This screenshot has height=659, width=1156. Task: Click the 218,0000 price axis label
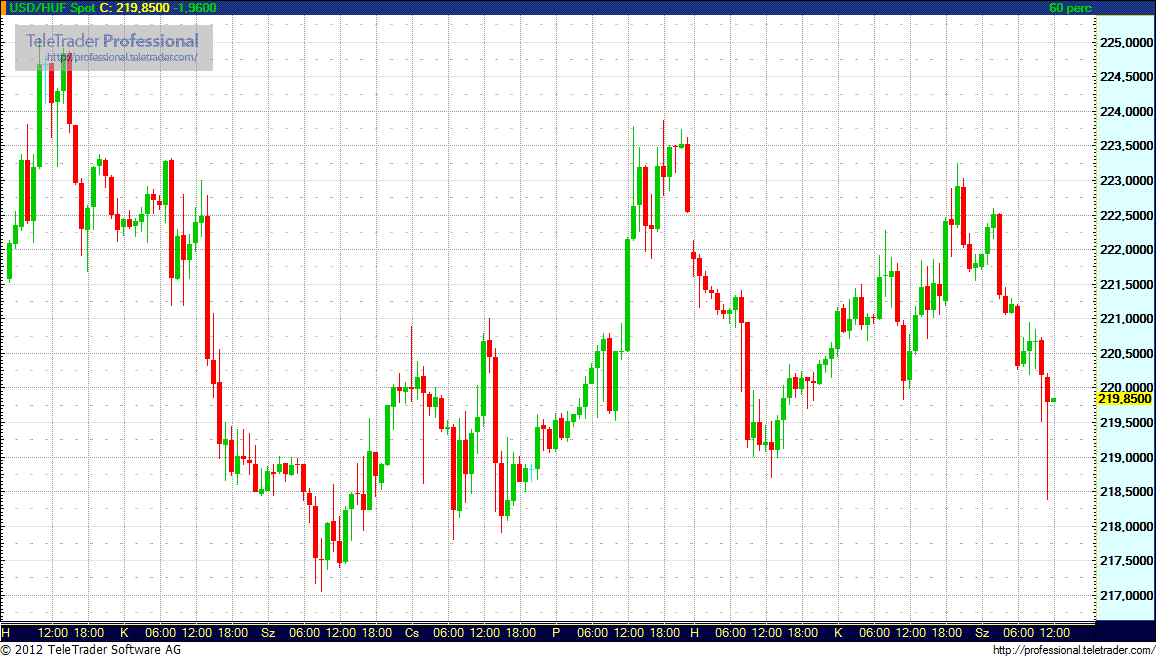[1126, 527]
